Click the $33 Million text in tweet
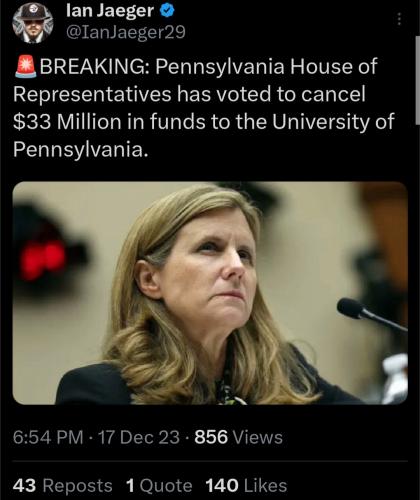Screen dimensions: 420x500 (67, 122)
